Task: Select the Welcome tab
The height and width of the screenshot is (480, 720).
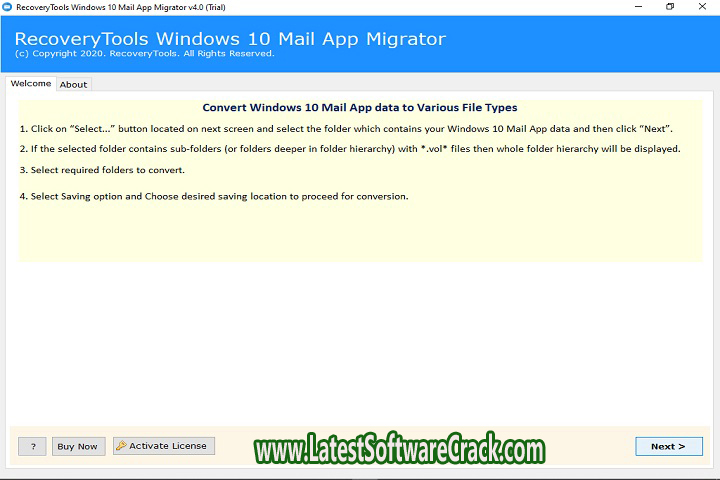Action: pos(31,84)
